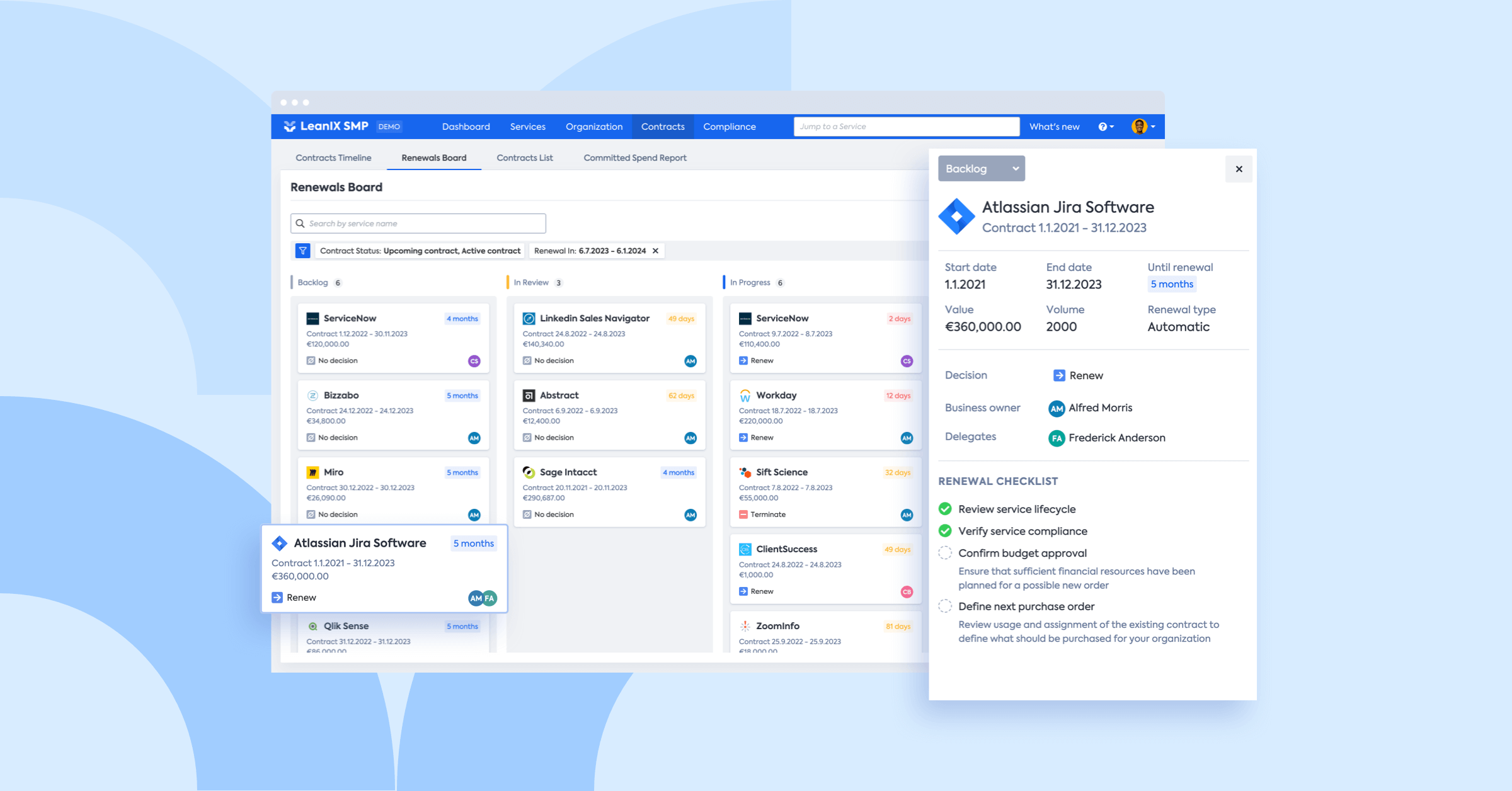1512x791 pixels.
Task: Click the Contract Status filter chip
Action: (x=420, y=251)
